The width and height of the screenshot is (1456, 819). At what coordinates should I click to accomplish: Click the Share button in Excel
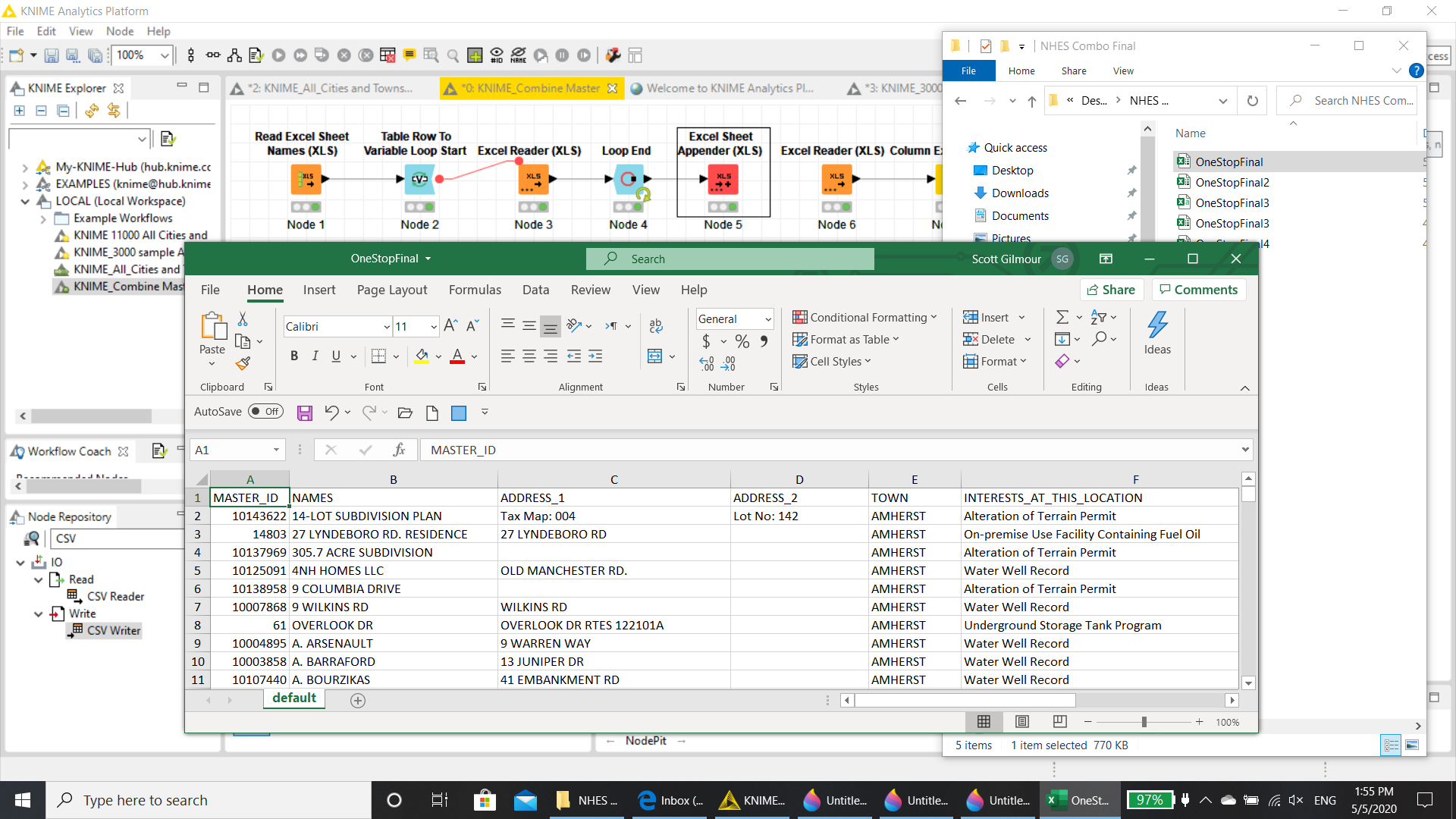point(1111,290)
